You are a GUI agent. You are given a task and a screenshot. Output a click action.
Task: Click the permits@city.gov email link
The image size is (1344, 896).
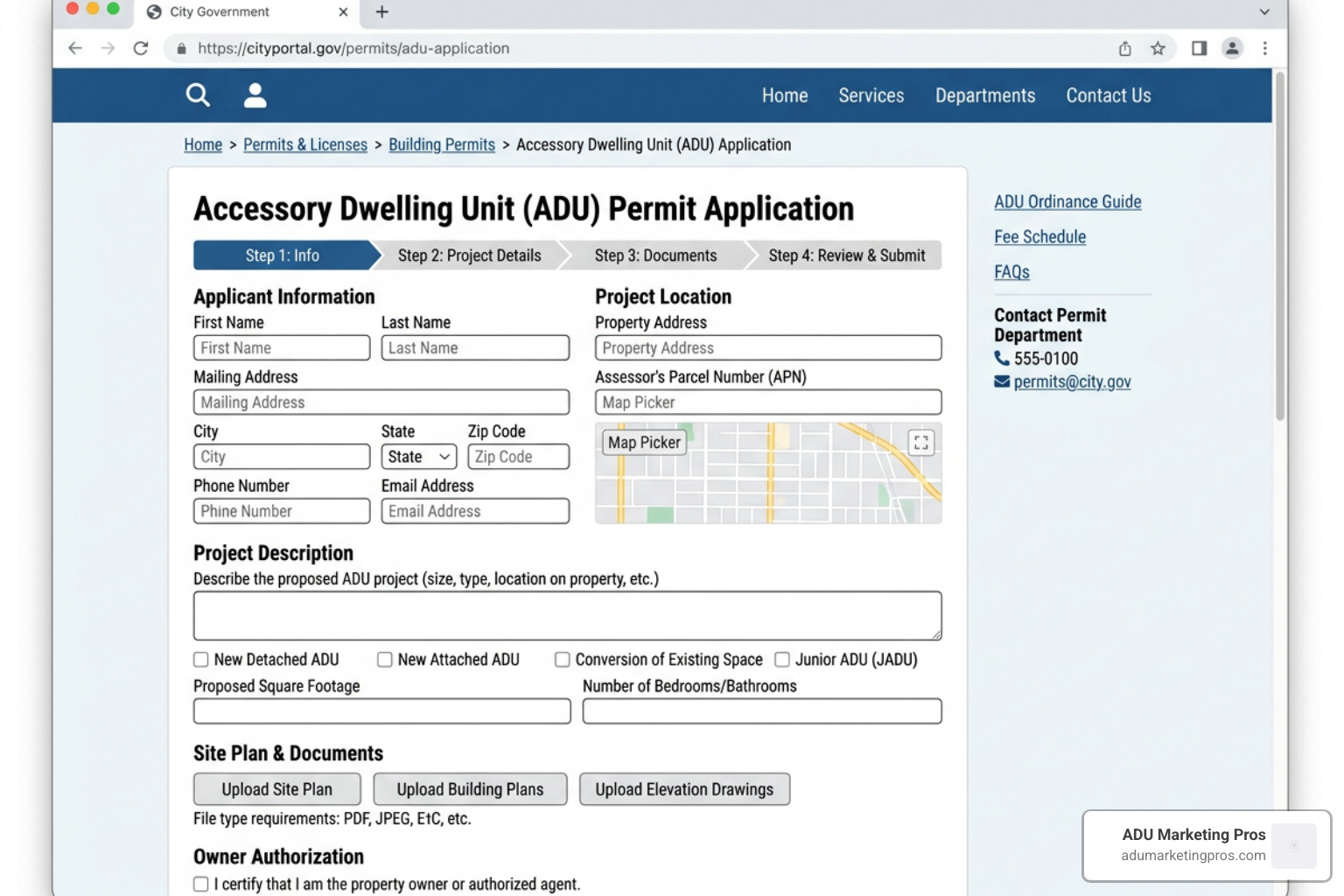(x=1072, y=381)
